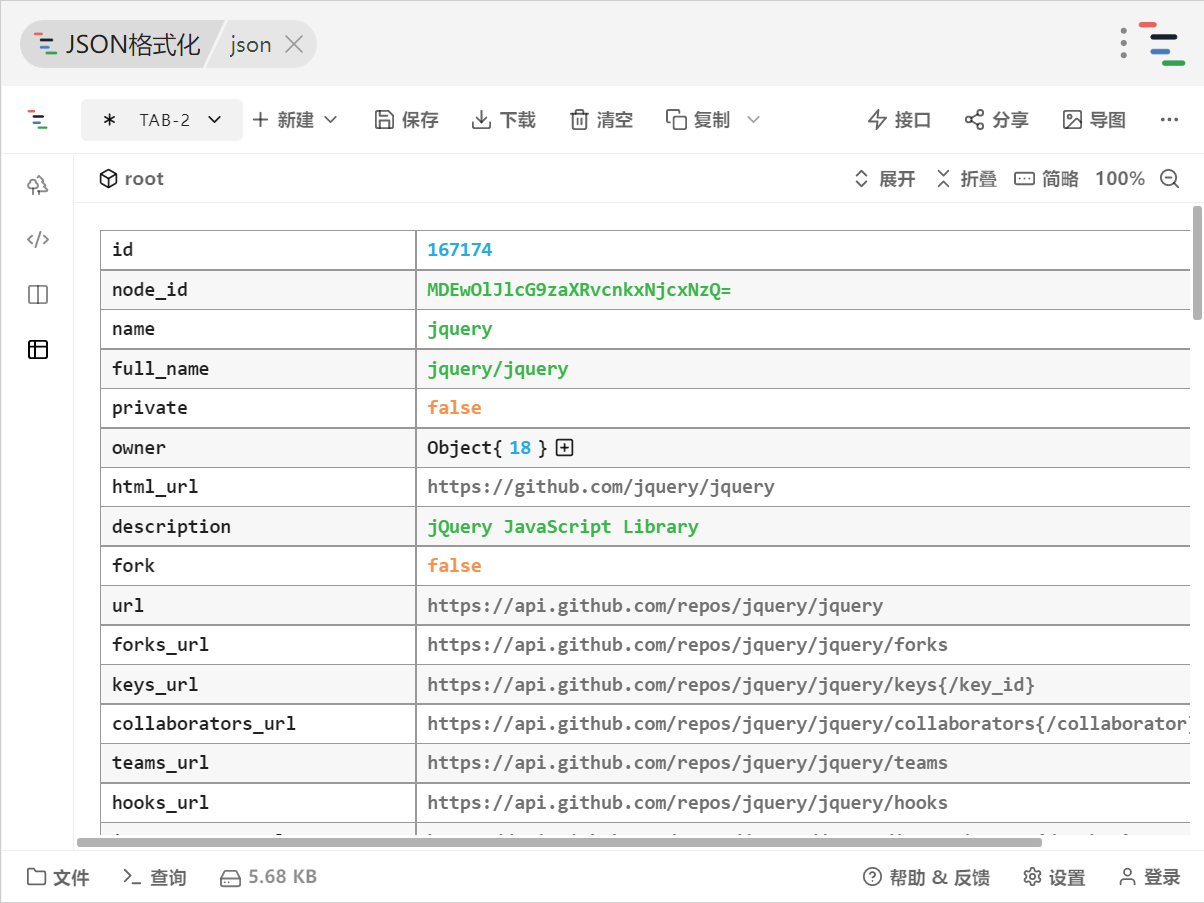Click 下载 to download the JSON

tap(503, 120)
